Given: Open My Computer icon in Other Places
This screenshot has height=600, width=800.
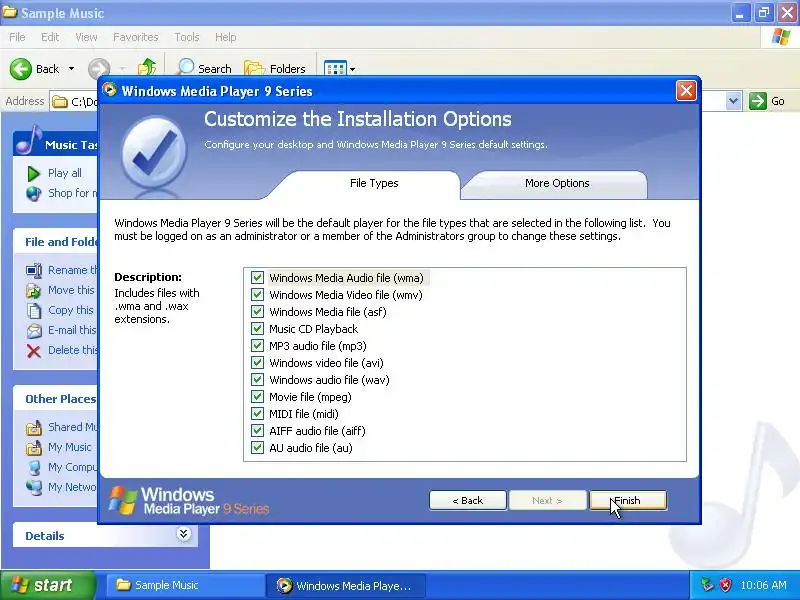Looking at the screenshot, I should click(34, 467).
